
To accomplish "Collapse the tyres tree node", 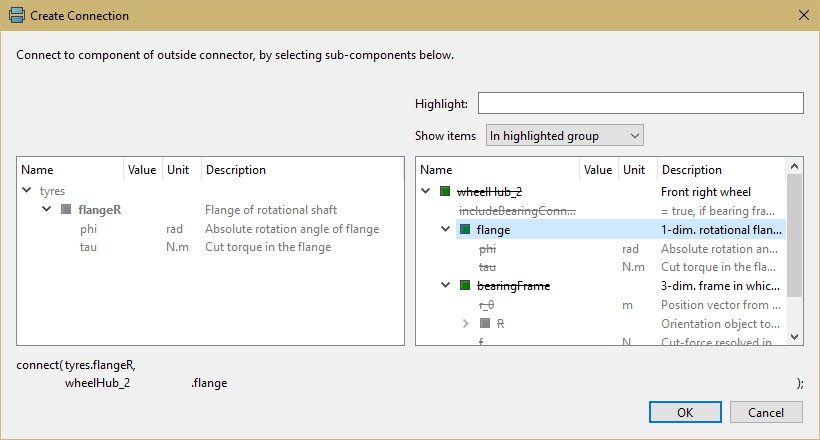I will 26,191.
